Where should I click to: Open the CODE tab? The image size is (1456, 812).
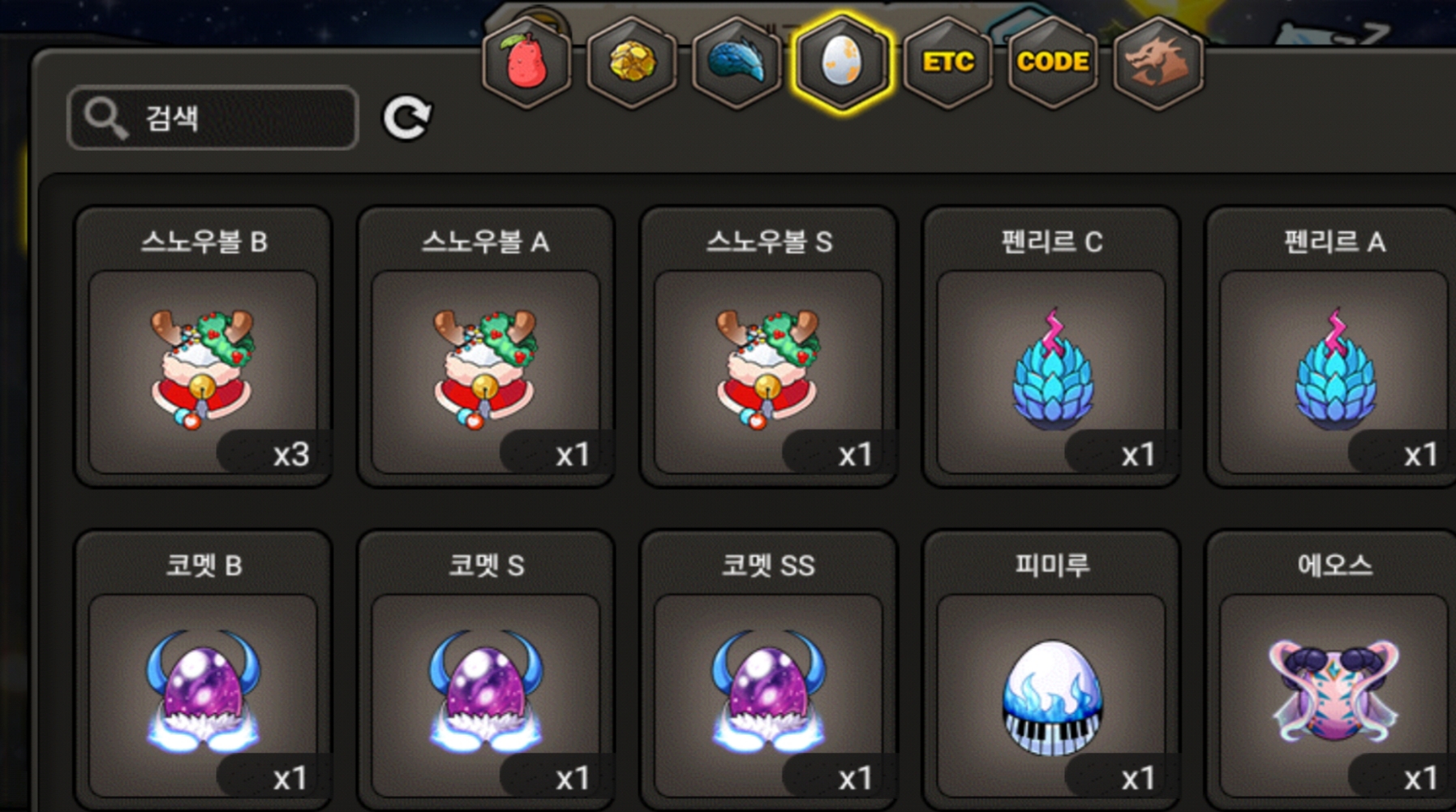[x=1053, y=62]
